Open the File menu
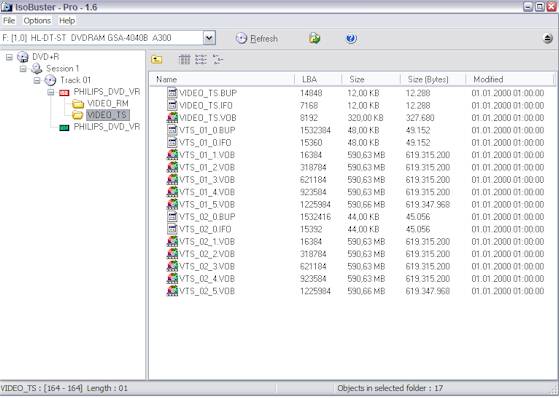The image size is (560, 398). coord(9,21)
